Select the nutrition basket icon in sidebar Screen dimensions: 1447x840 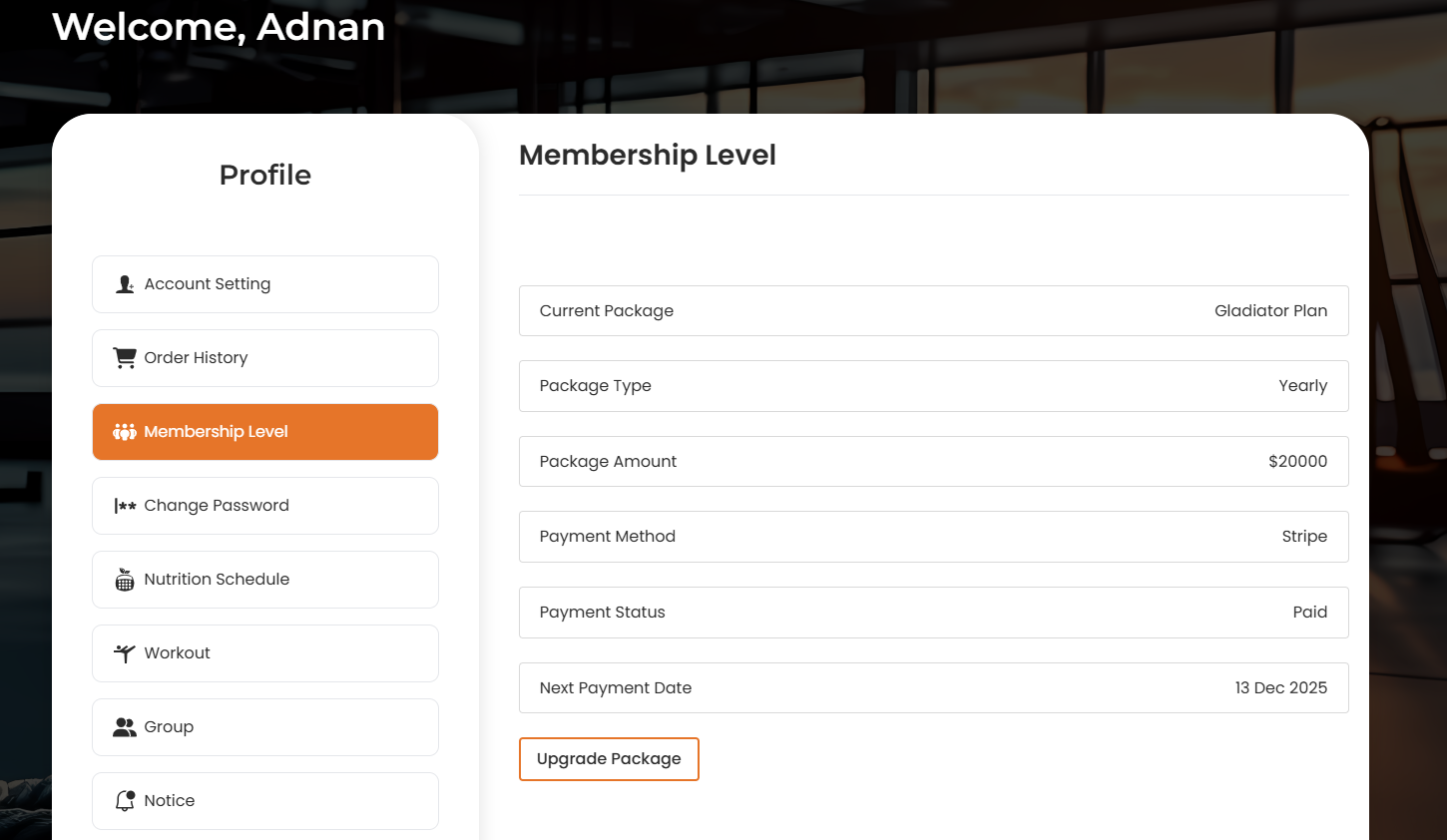pyautogui.click(x=124, y=579)
